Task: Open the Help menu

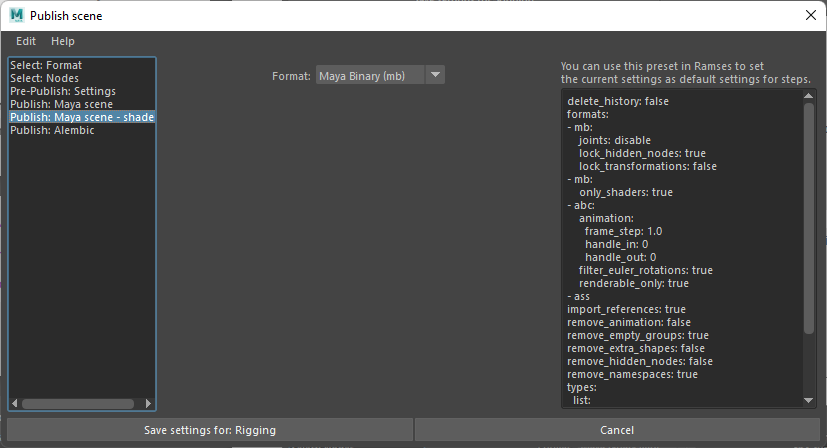Action: (x=63, y=41)
